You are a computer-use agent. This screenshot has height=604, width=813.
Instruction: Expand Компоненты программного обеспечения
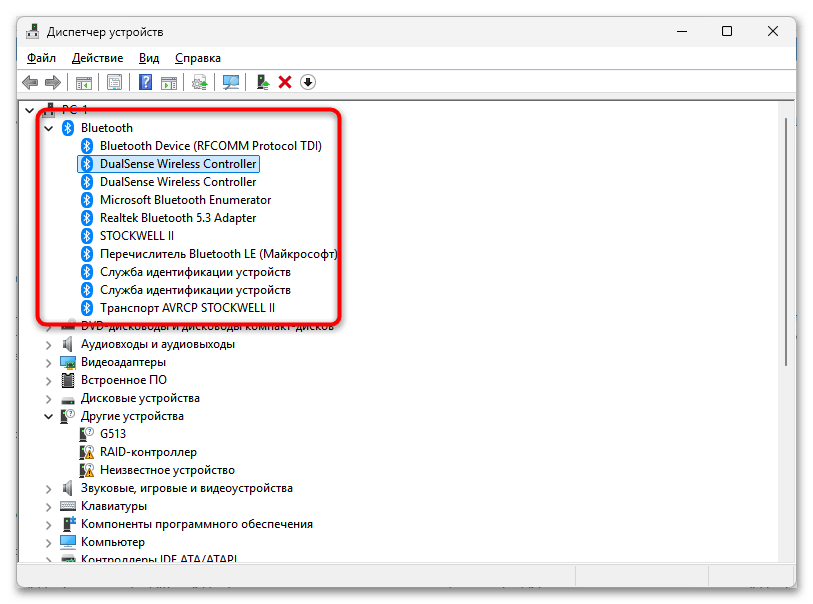(x=49, y=525)
